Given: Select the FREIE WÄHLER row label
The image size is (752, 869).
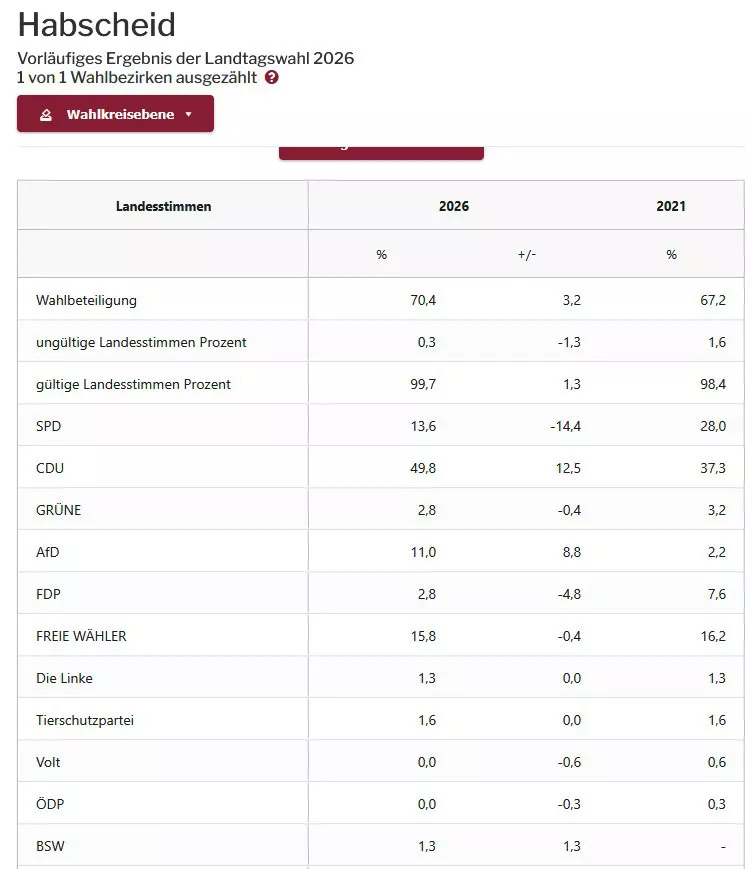Looking at the screenshot, I should [81, 636].
